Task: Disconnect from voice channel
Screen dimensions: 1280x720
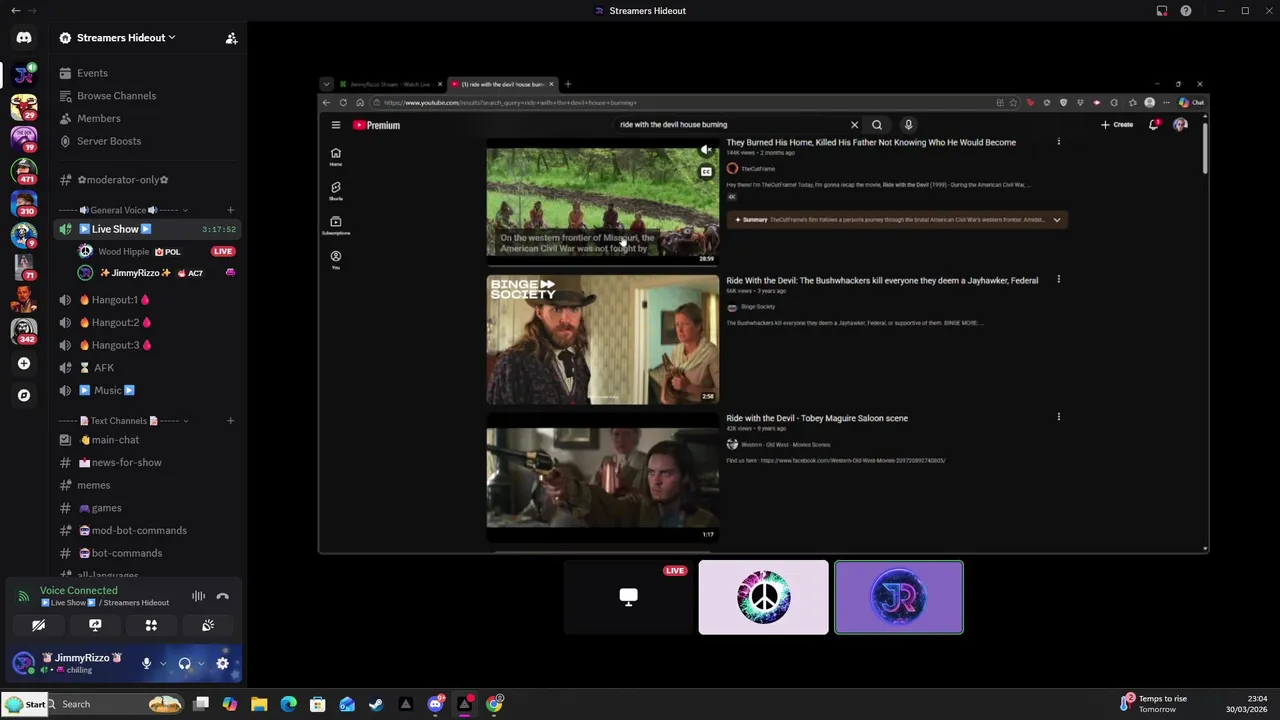Action: tap(222, 596)
